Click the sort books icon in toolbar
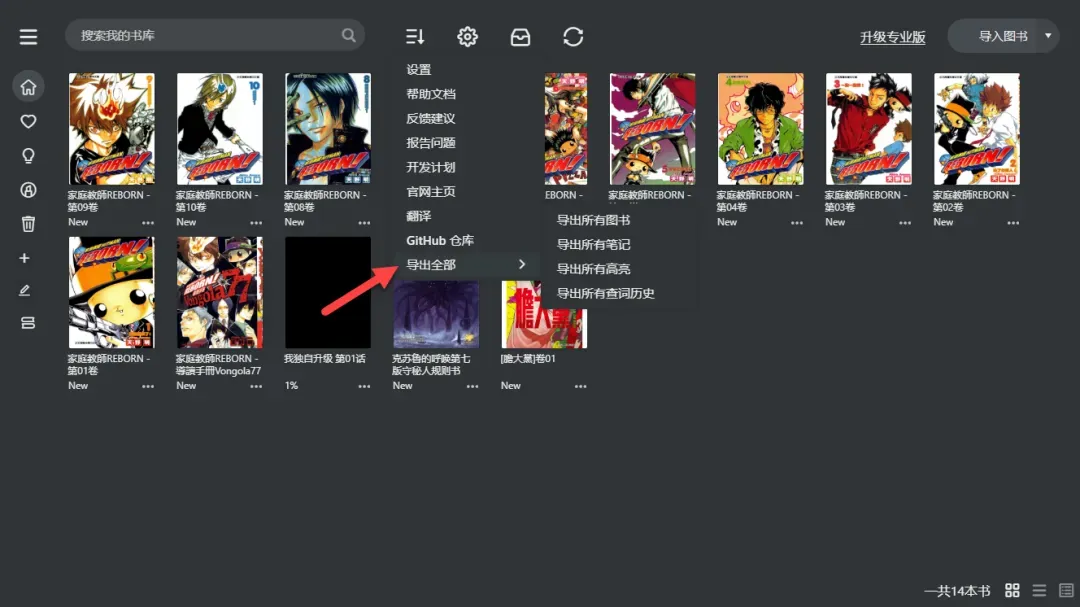 416,36
